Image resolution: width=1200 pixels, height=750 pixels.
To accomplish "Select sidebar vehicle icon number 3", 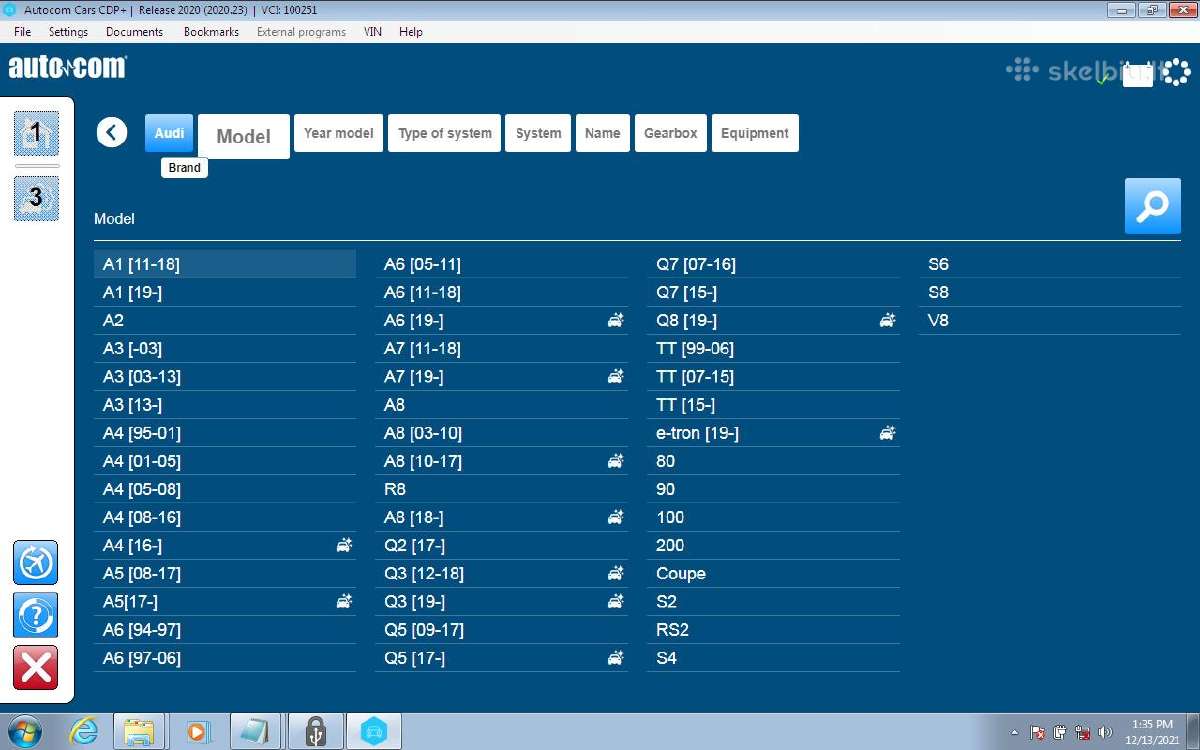I will [x=36, y=198].
